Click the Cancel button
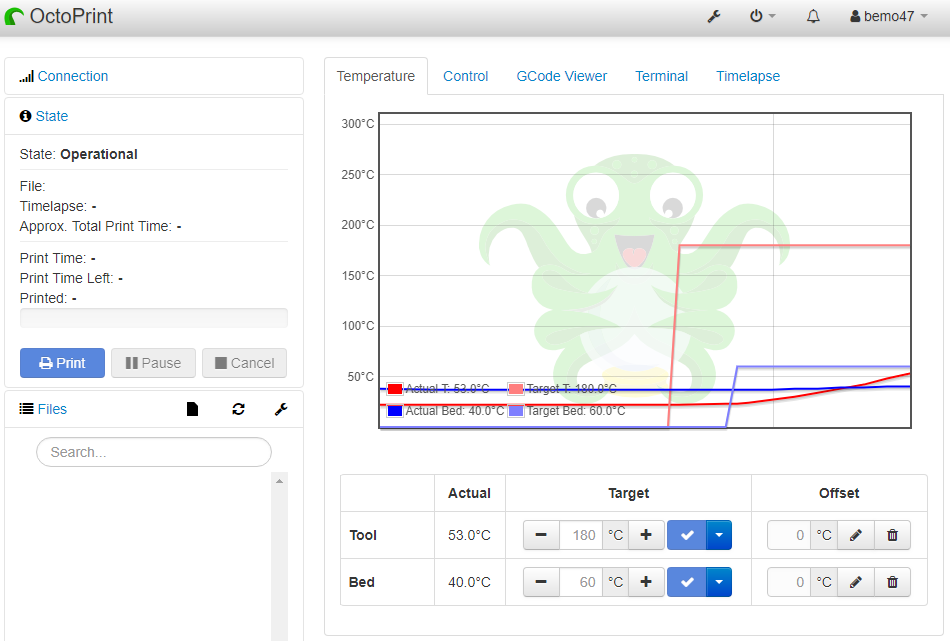Image resolution: width=950 pixels, height=641 pixels. pos(244,363)
